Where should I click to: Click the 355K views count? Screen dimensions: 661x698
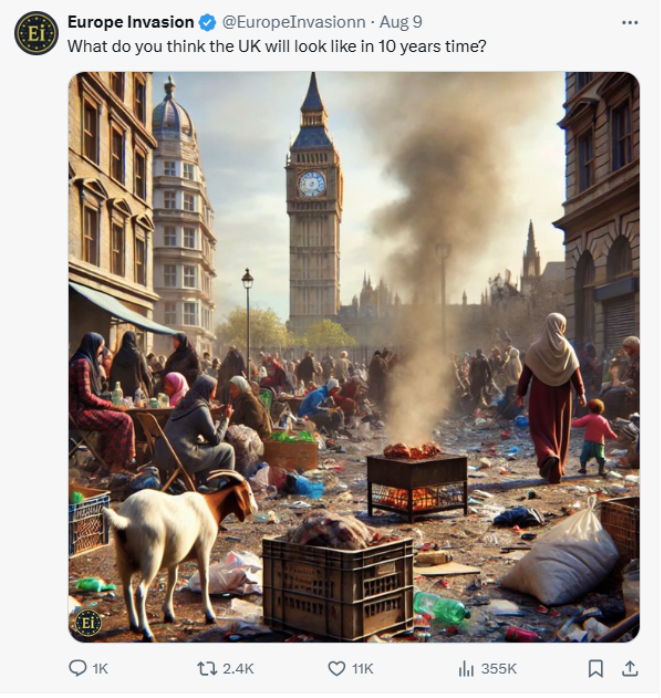[498, 669]
